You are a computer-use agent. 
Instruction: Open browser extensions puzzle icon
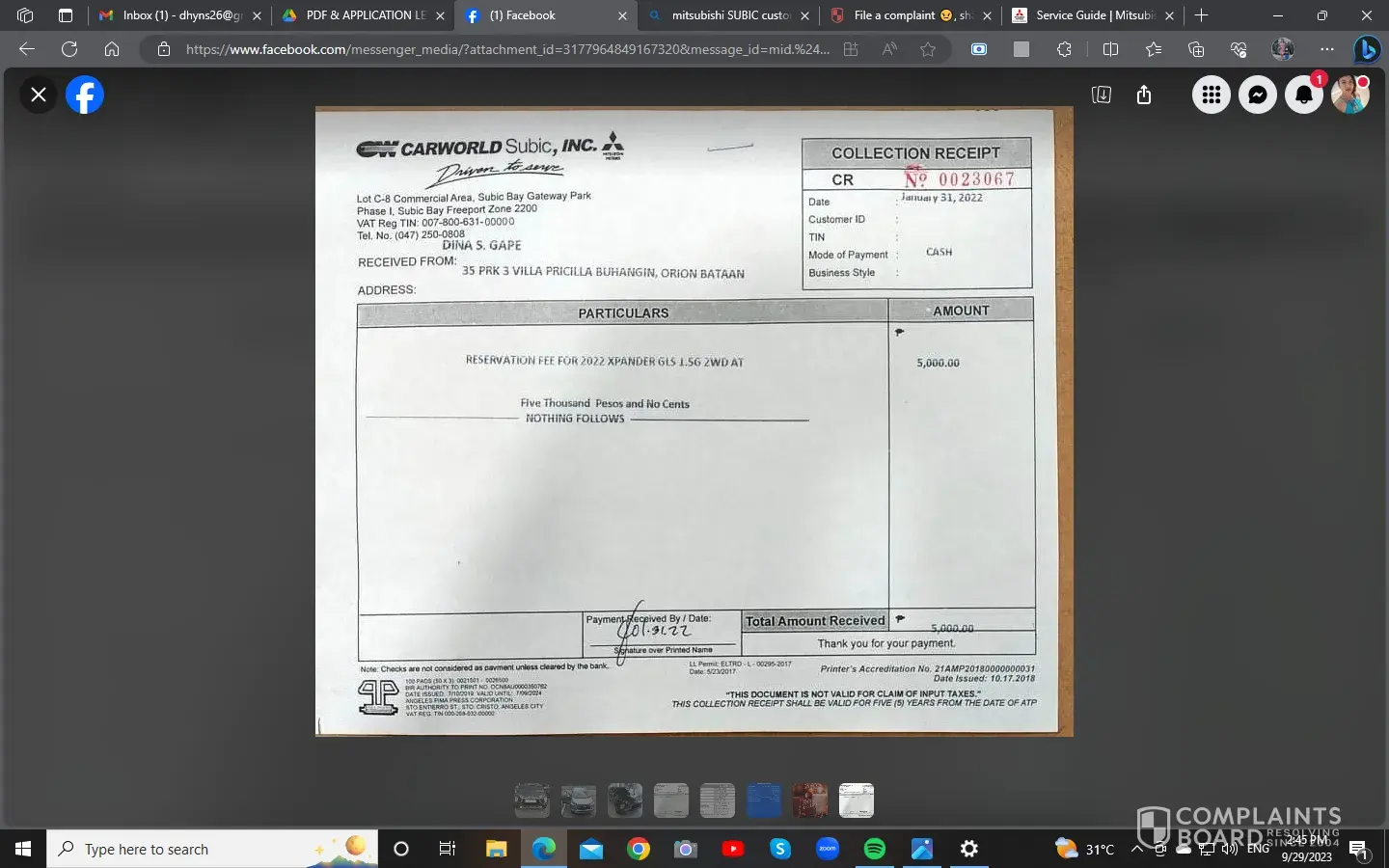pyautogui.click(x=1064, y=49)
